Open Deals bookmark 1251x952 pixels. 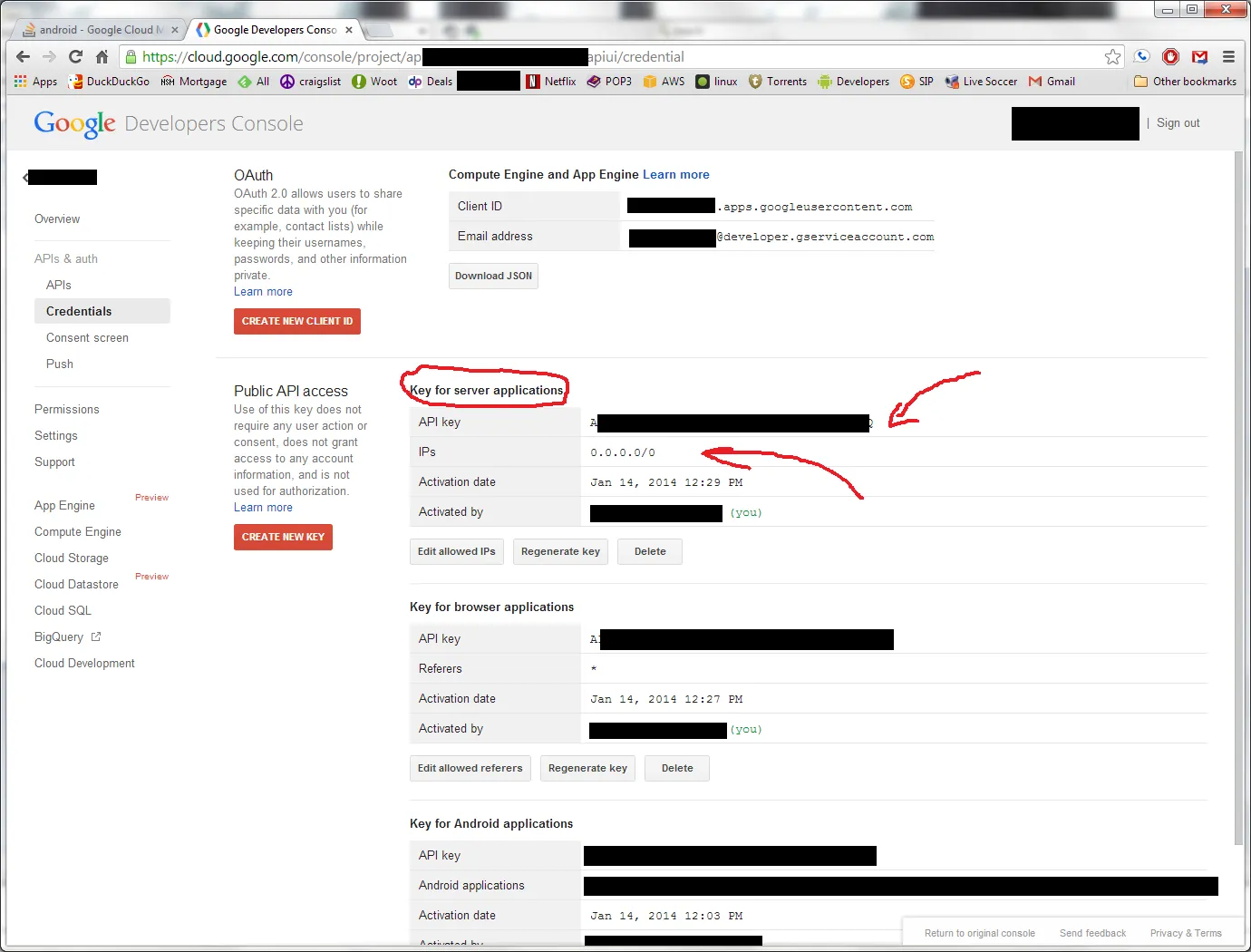tap(431, 82)
